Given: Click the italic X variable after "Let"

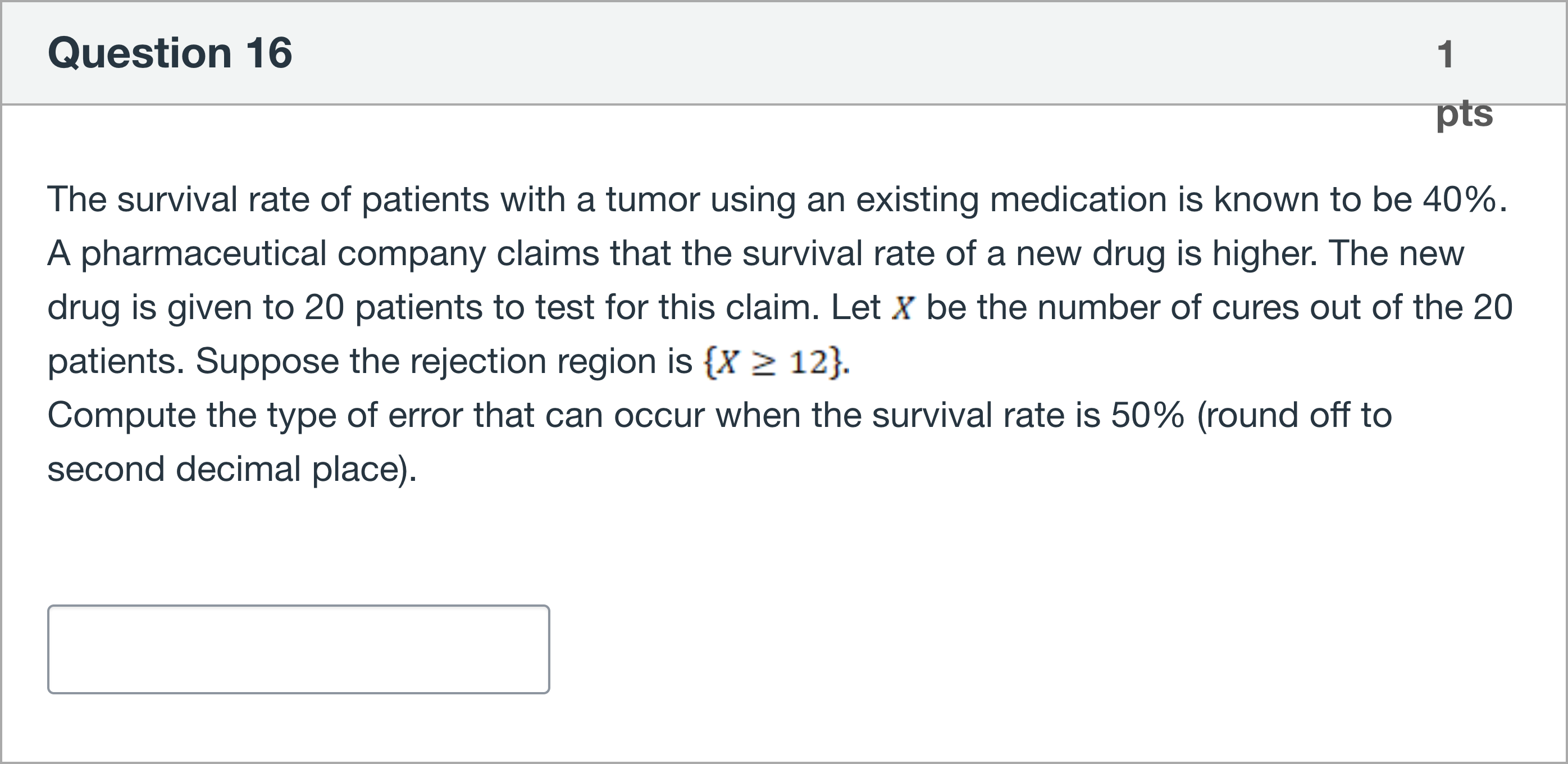Looking at the screenshot, I should [x=902, y=308].
